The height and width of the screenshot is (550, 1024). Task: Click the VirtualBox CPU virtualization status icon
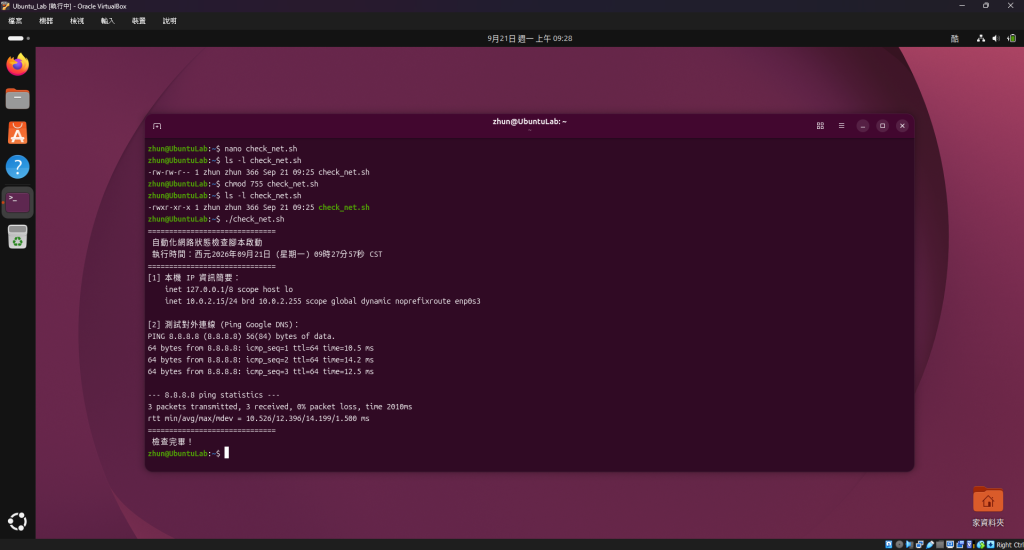(x=970, y=544)
